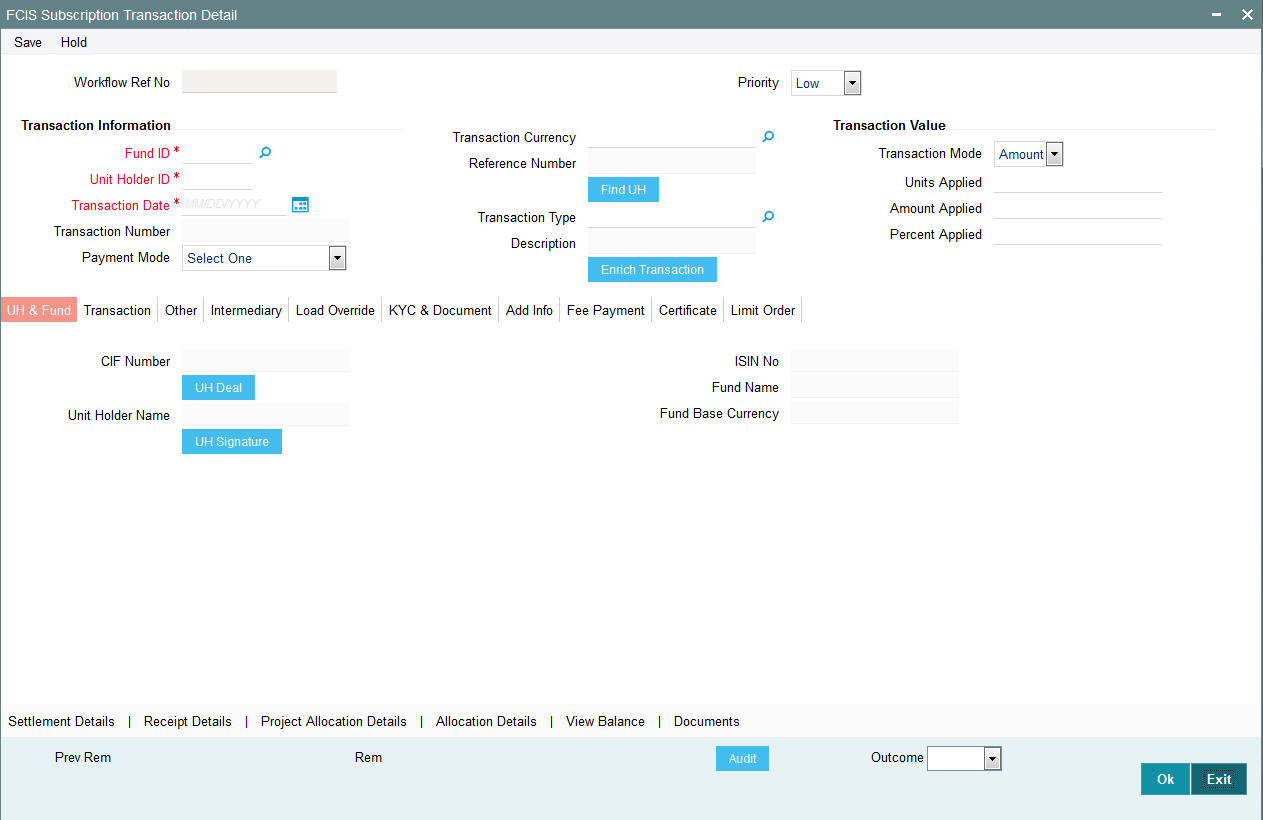Click the Description field
Viewport: 1263px width, 820px height.
click(672, 243)
